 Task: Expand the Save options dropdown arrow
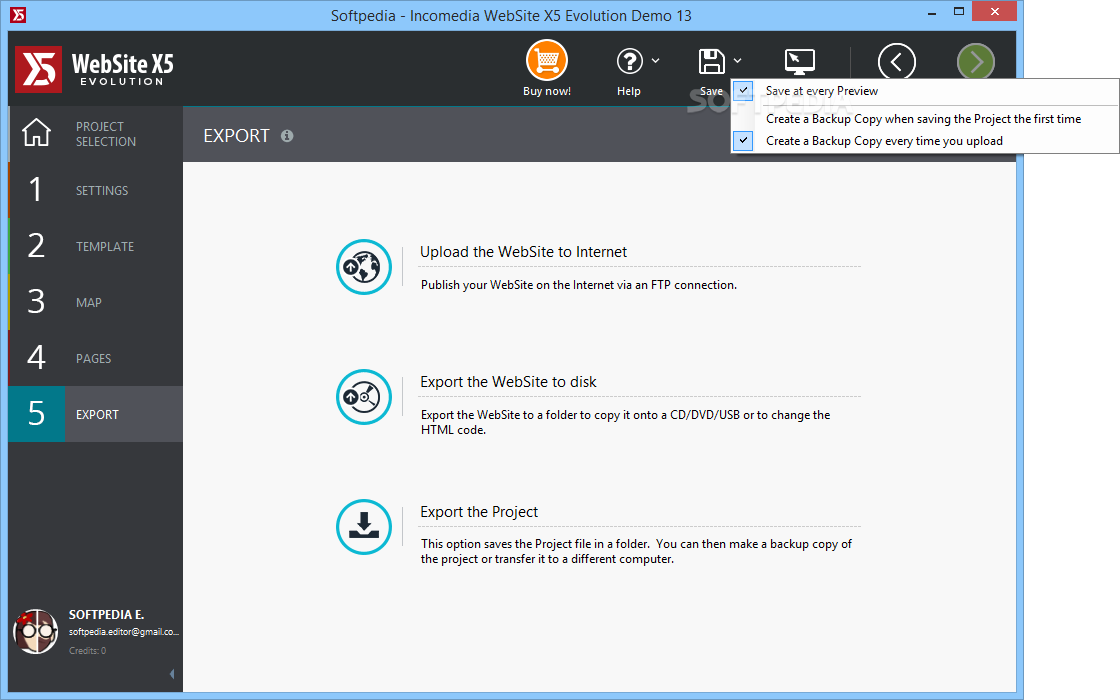click(738, 61)
